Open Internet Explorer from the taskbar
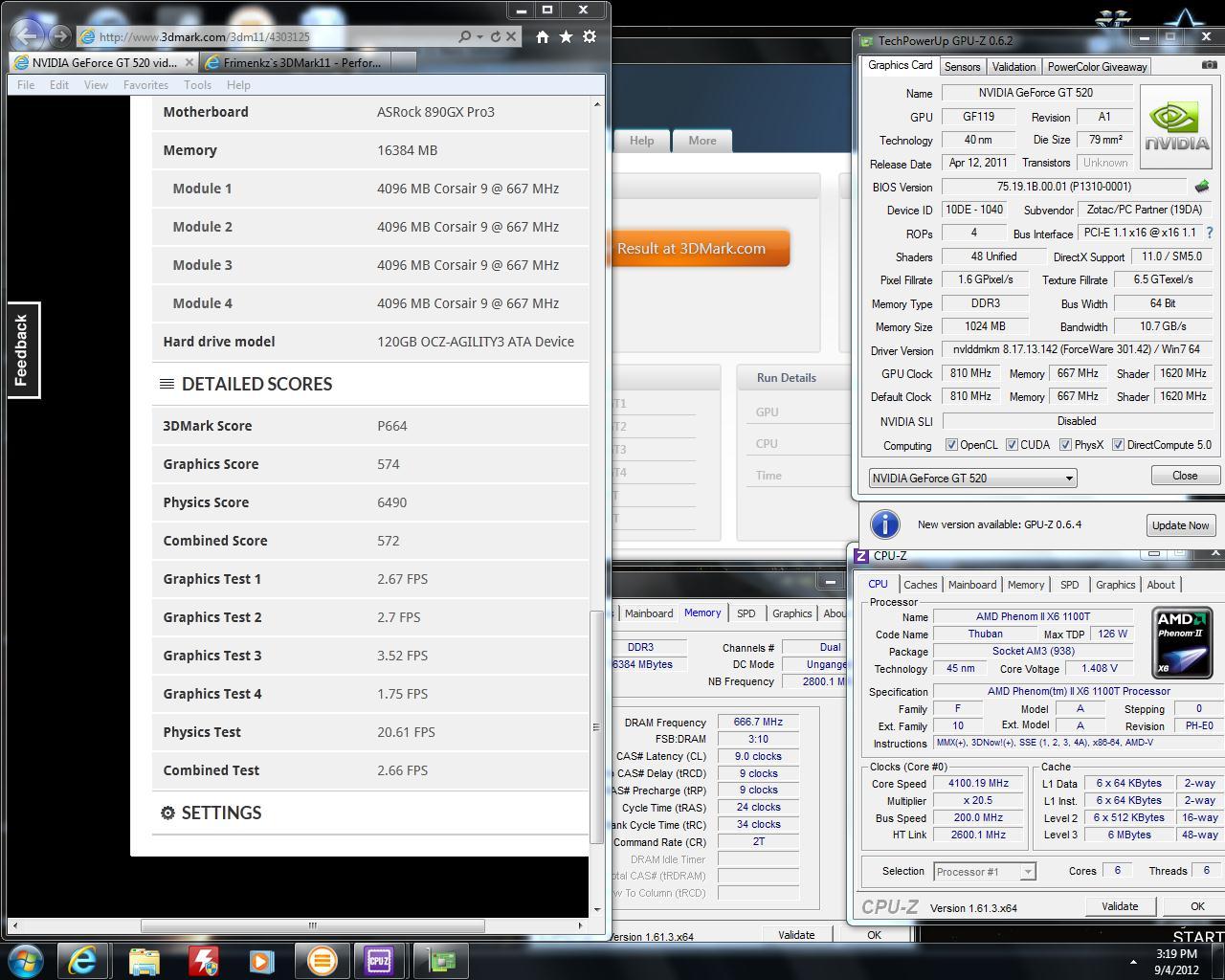Image resolution: width=1225 pixels, height=980 pixels. pos(82,960)
